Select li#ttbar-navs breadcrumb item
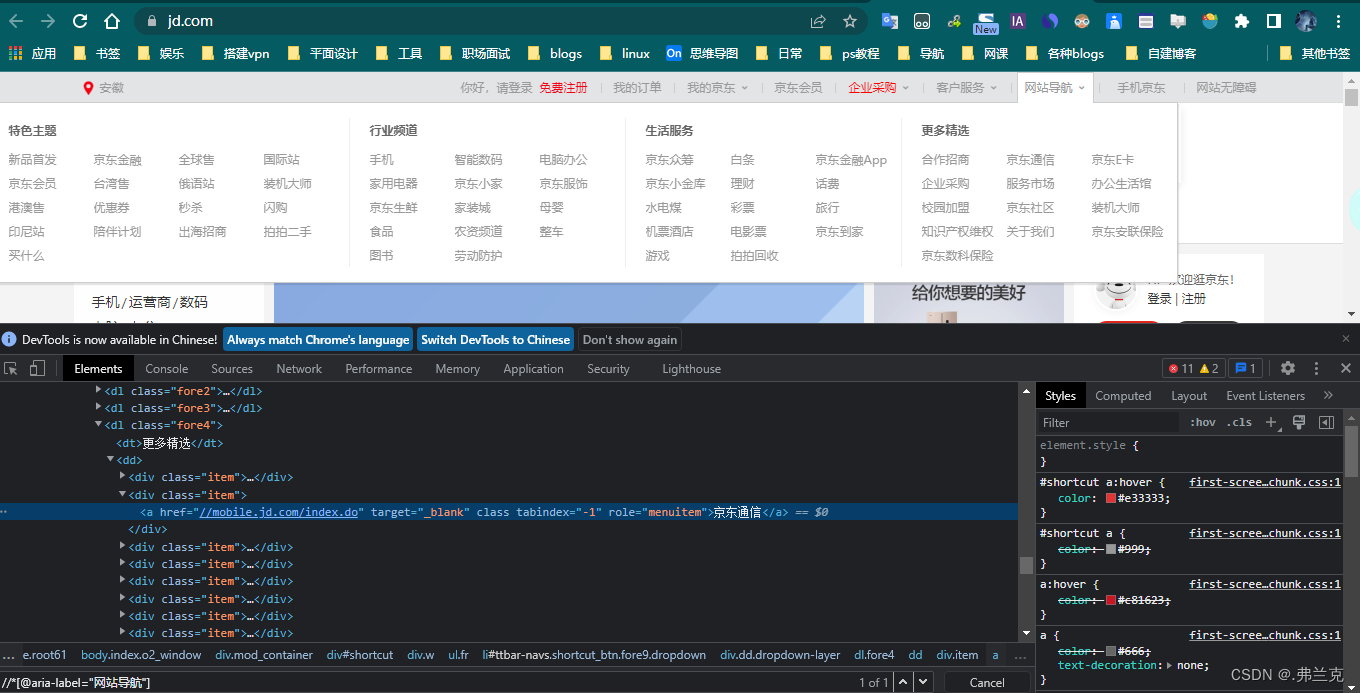The height and width of the screenshot is (693, 1360). coord(594,655)
